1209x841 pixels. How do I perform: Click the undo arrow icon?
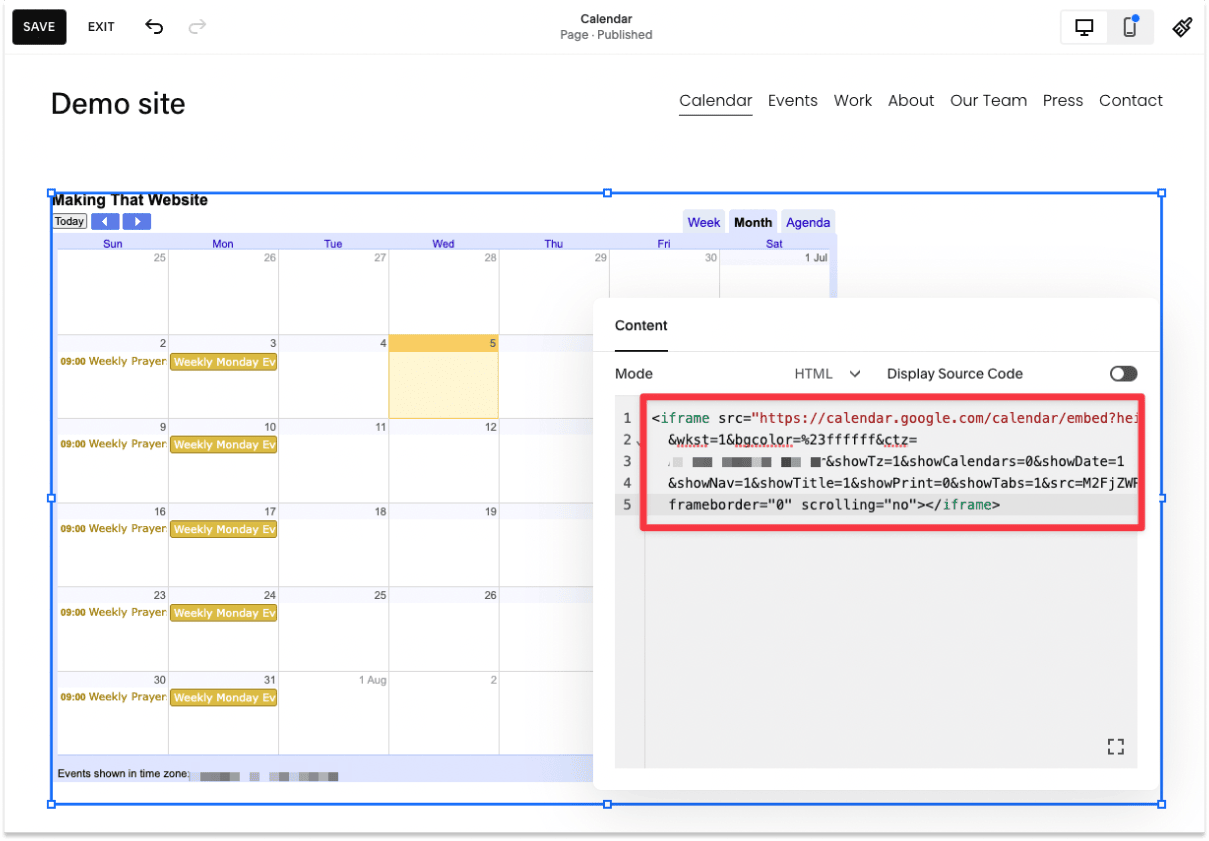tap(154, 27)
